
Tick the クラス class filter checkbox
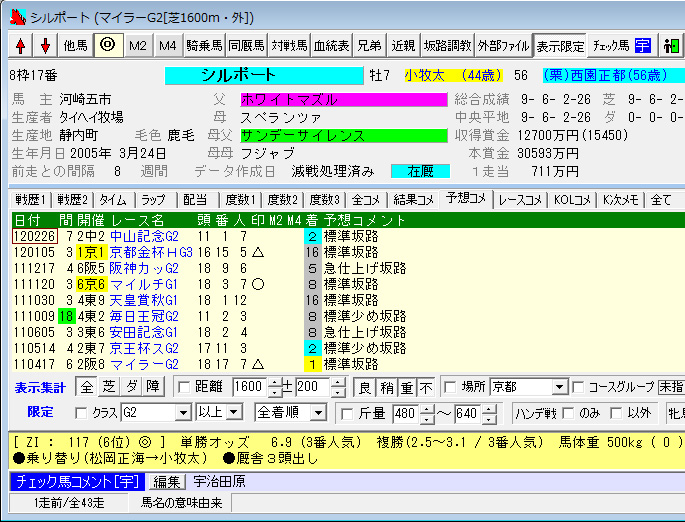pos(82,413)
